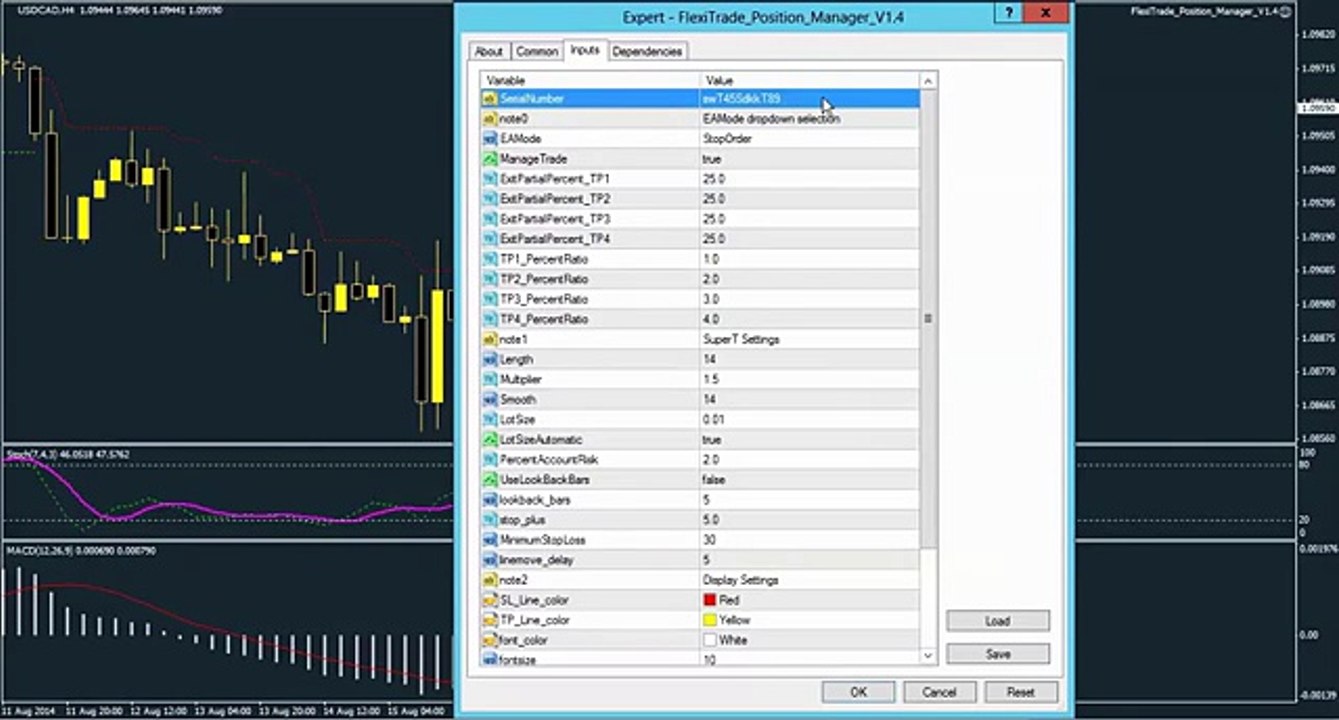Open the UseLookBackBars false value
1339x720 pixels.
point(809,479)
